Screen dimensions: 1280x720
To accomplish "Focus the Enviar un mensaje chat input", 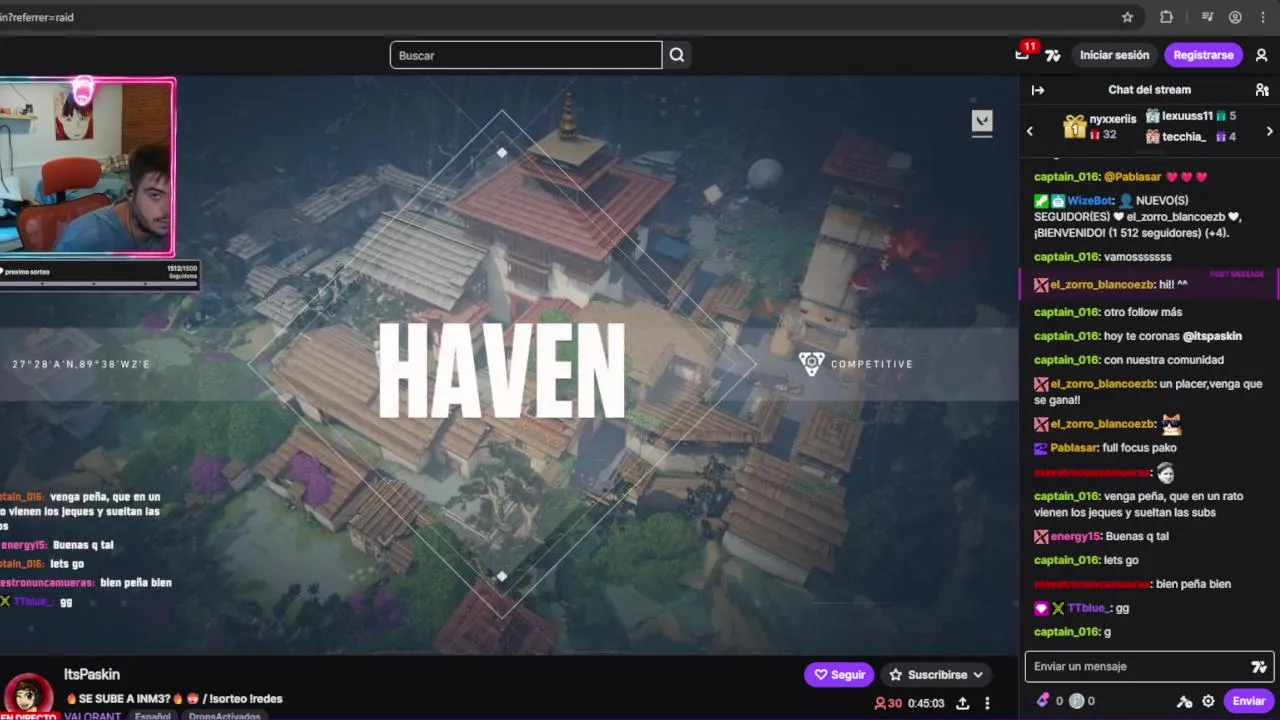I will pos(1149,667).
